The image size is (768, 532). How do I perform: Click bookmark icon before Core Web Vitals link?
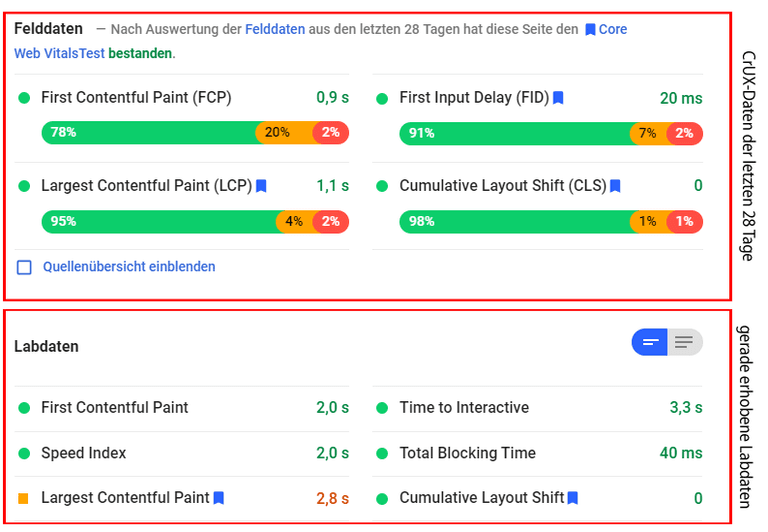tap(590, 30)
